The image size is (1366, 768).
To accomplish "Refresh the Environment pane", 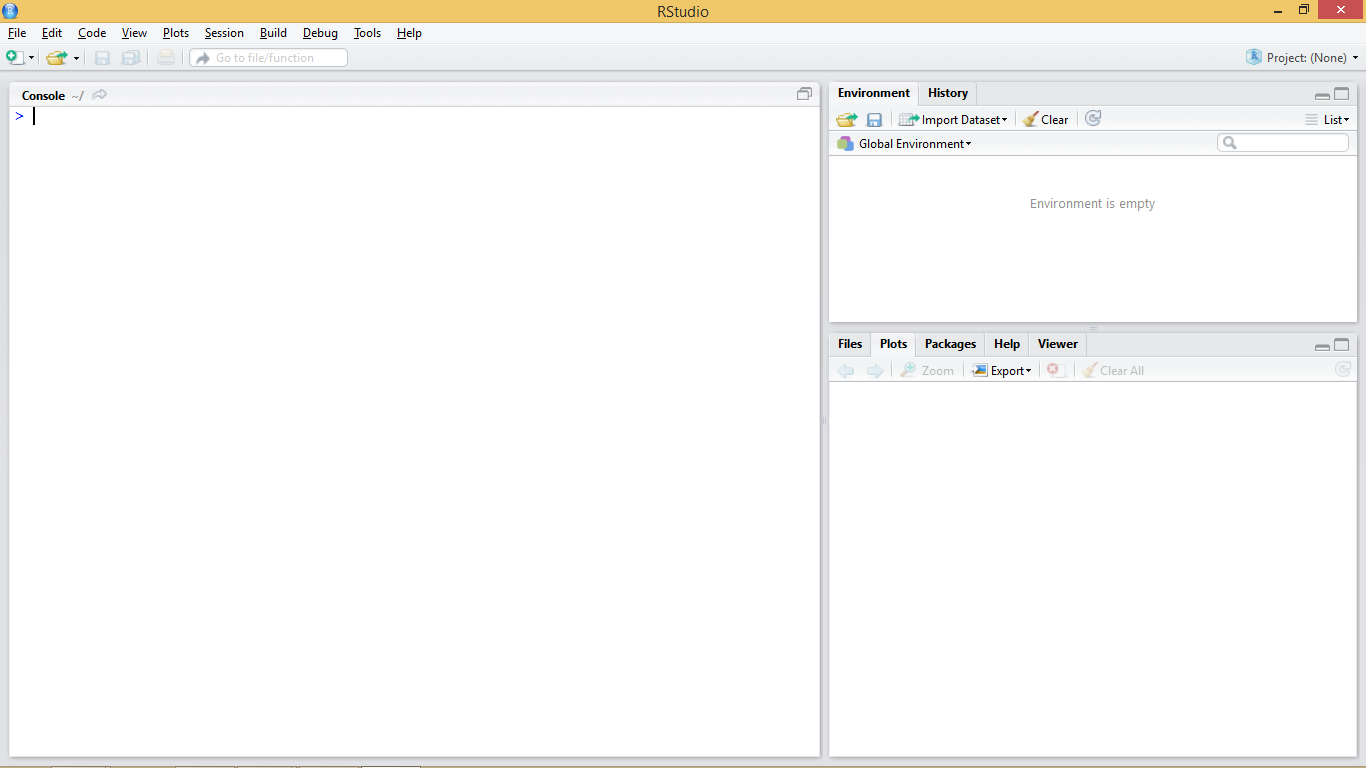I will tap(1093, 118).
